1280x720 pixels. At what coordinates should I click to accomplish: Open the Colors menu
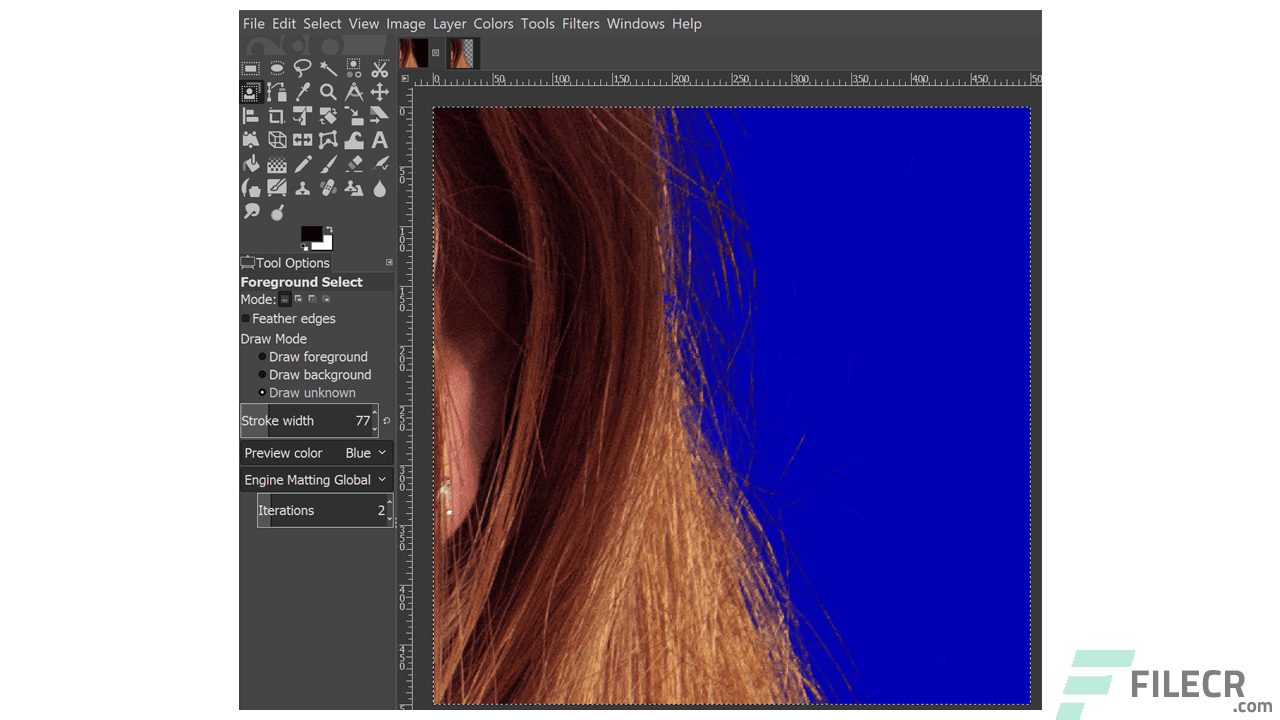point(493,23)
